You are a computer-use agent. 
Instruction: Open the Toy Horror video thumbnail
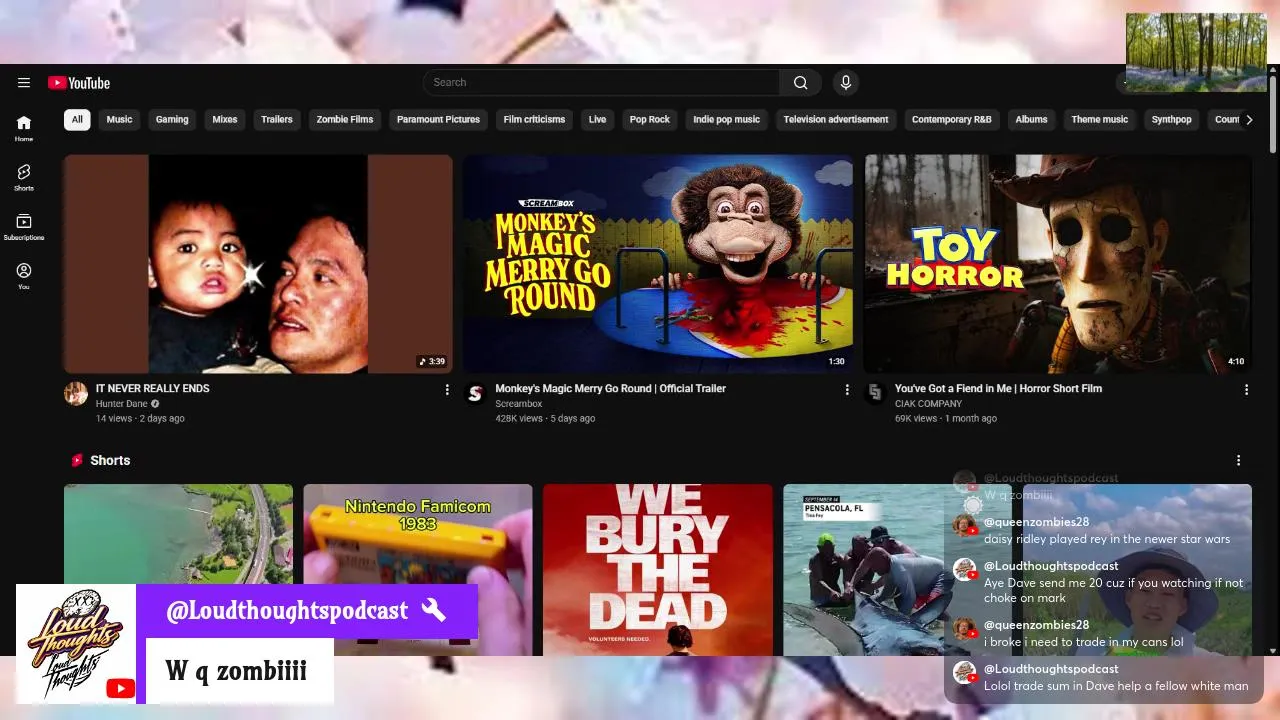pos(1058,264)
